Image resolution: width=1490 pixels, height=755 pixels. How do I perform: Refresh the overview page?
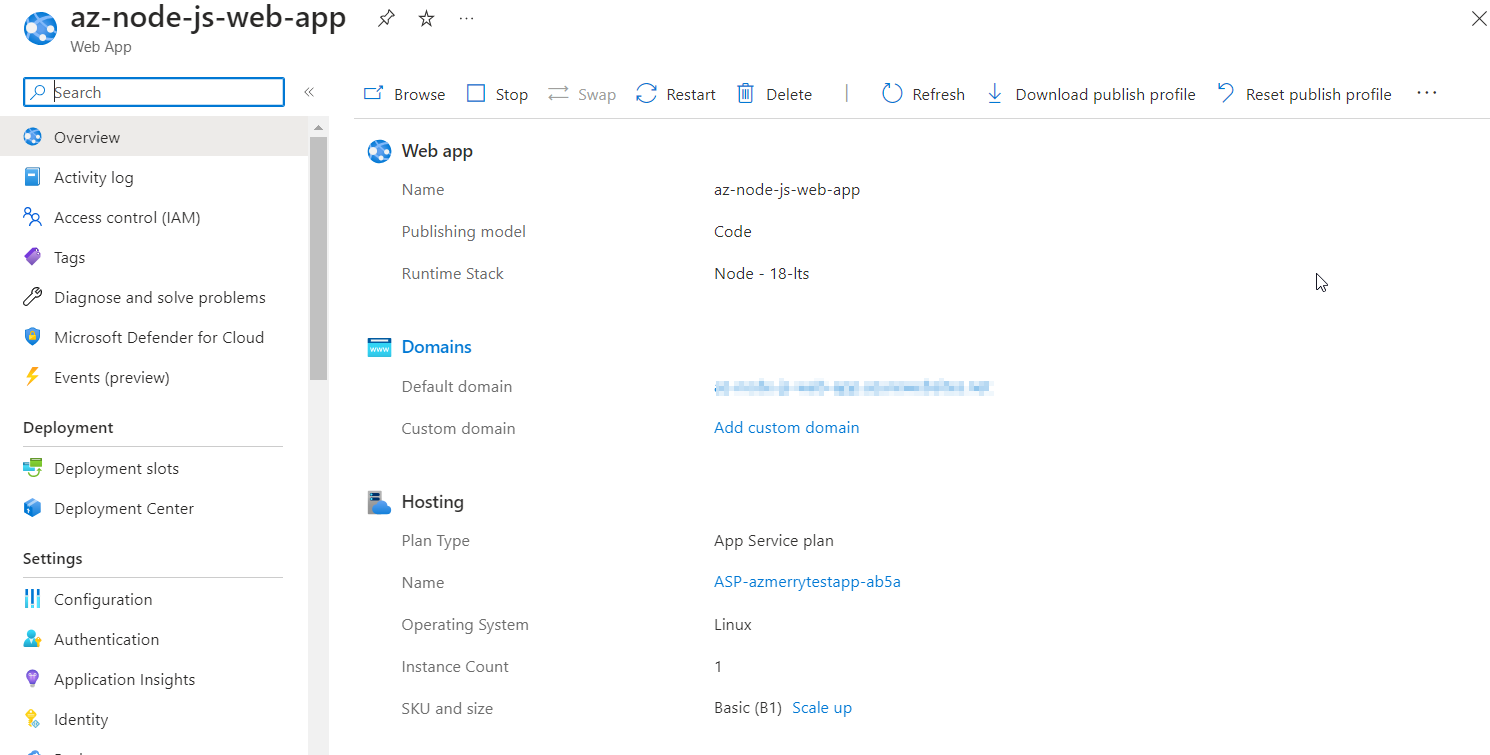(923, 94)
